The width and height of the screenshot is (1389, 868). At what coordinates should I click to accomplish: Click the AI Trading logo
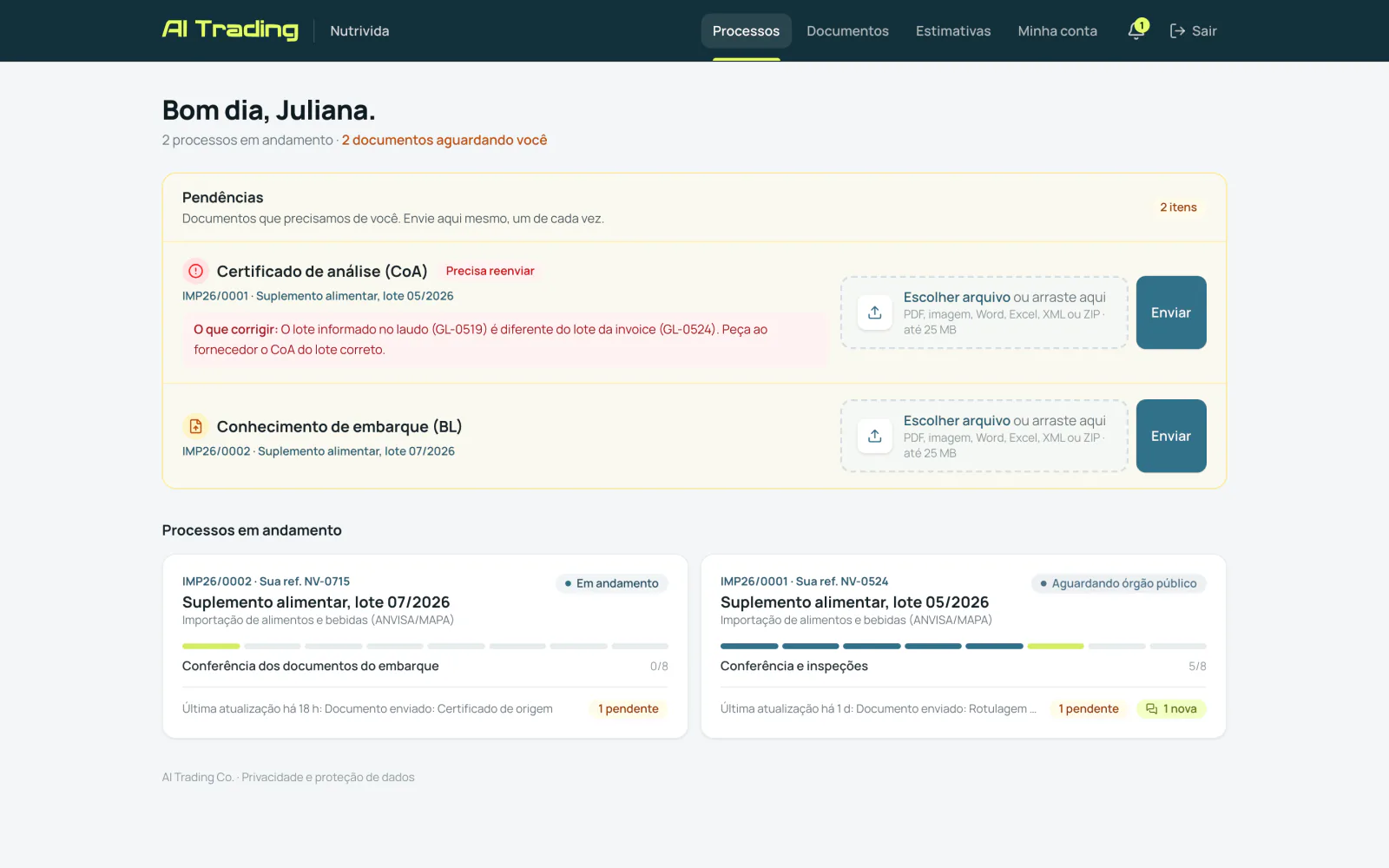coord(230,30)
